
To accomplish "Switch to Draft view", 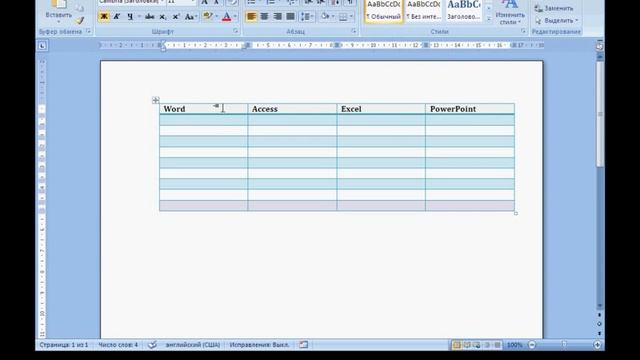I will (497, 345).
